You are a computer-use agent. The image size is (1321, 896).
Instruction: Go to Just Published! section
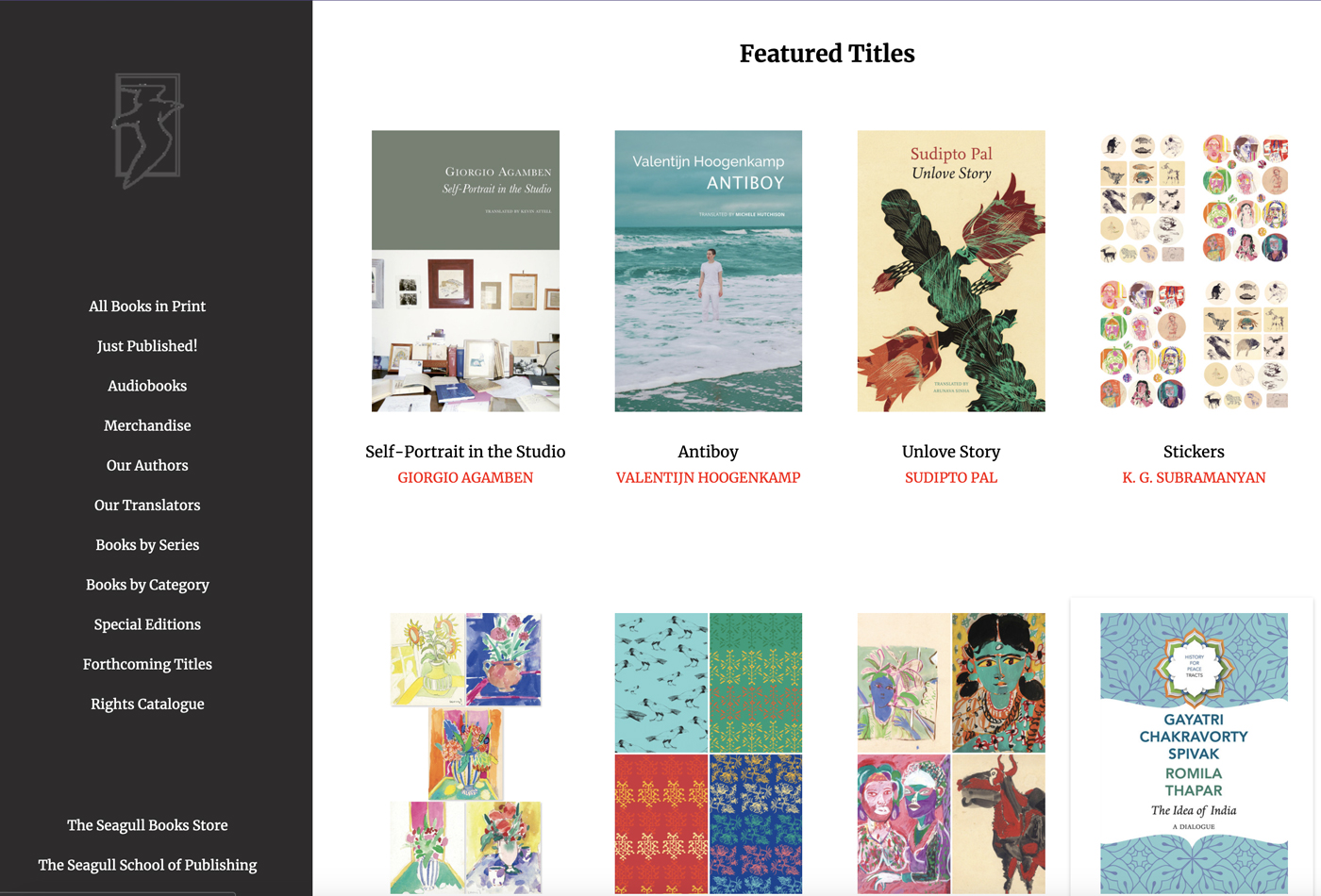pyautogui.click(x=147, y=346)
